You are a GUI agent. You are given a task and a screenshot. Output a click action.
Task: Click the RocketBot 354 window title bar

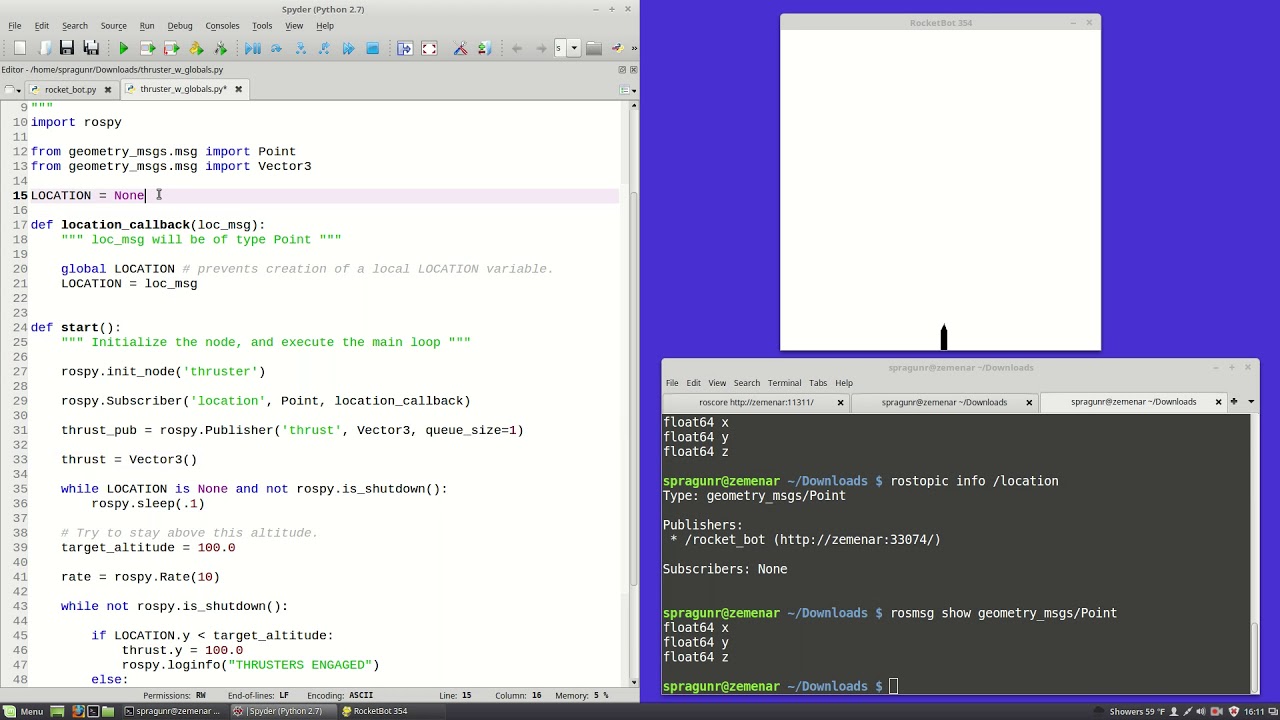tap(940, 23)
